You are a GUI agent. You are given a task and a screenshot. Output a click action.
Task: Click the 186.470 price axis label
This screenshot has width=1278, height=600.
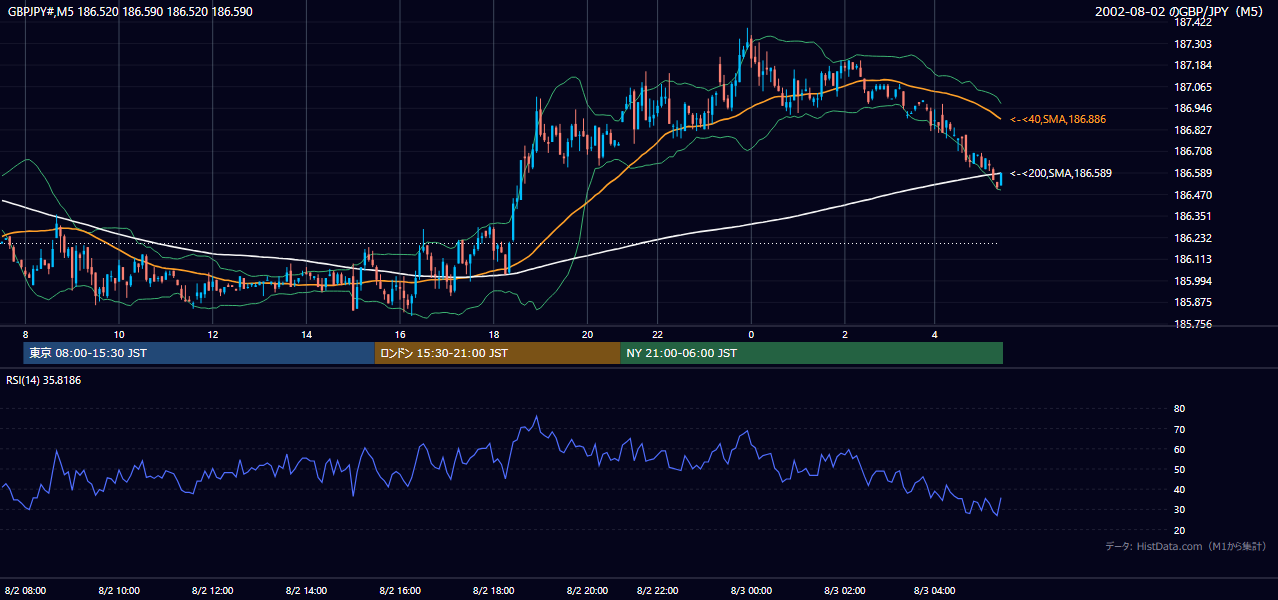(1193, 195)
